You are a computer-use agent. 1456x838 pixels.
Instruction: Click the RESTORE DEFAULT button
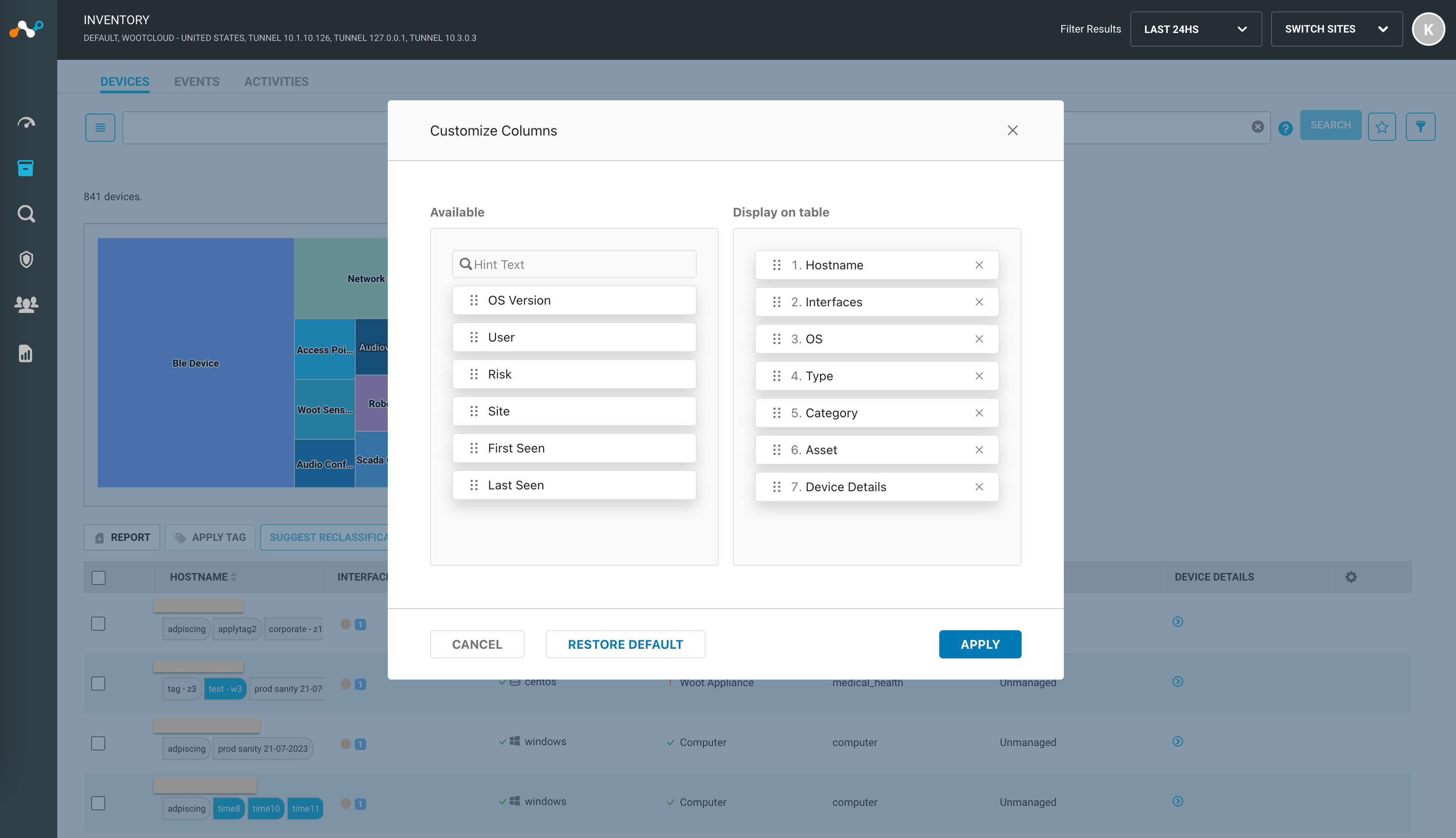pos(625,644)
